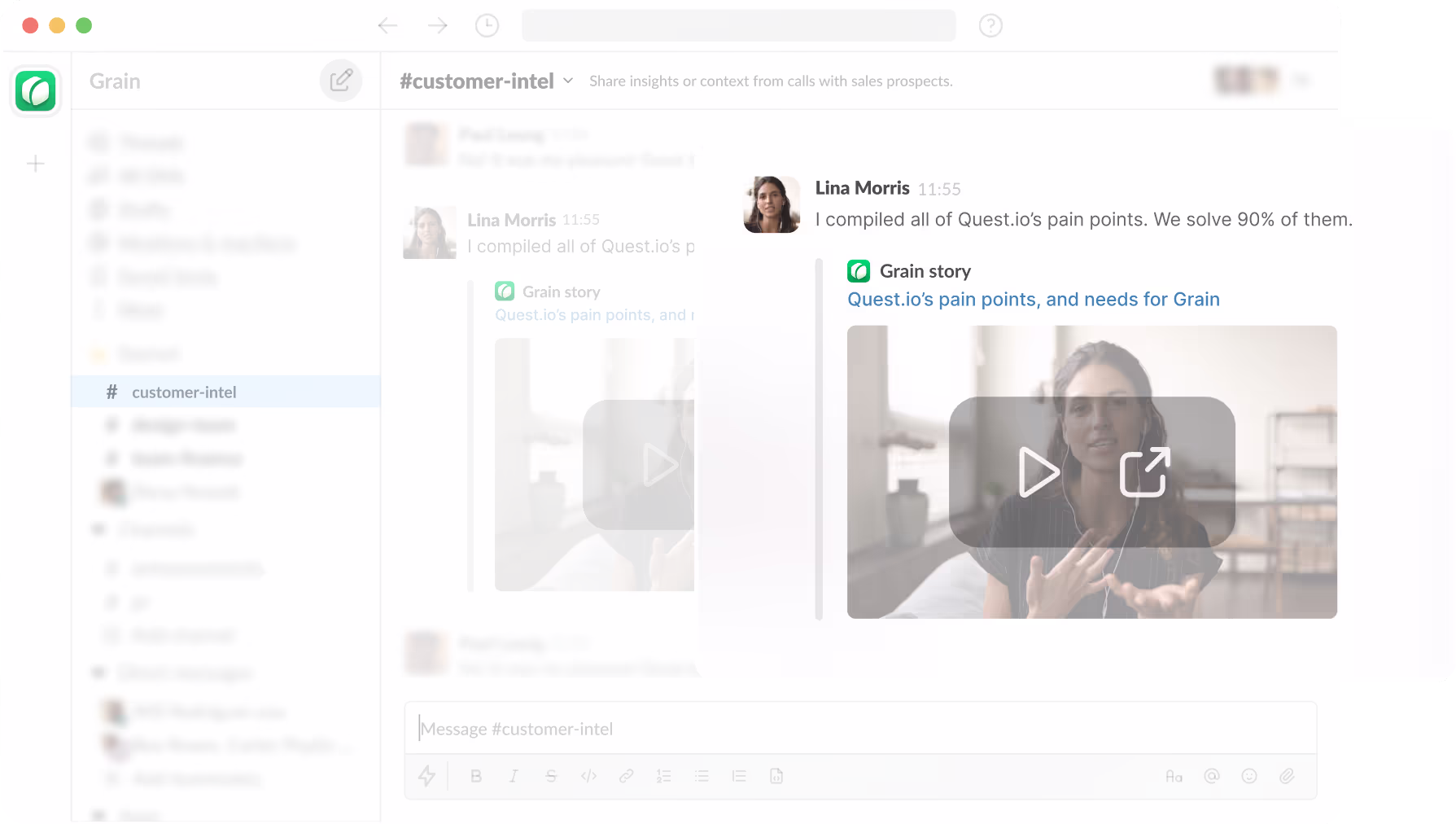Toggle the Aa formatting toolbar visibility
Image resolution: width=1456 pixels, height=824 pixels.
pyautogui.click(x=1174, y=776)
